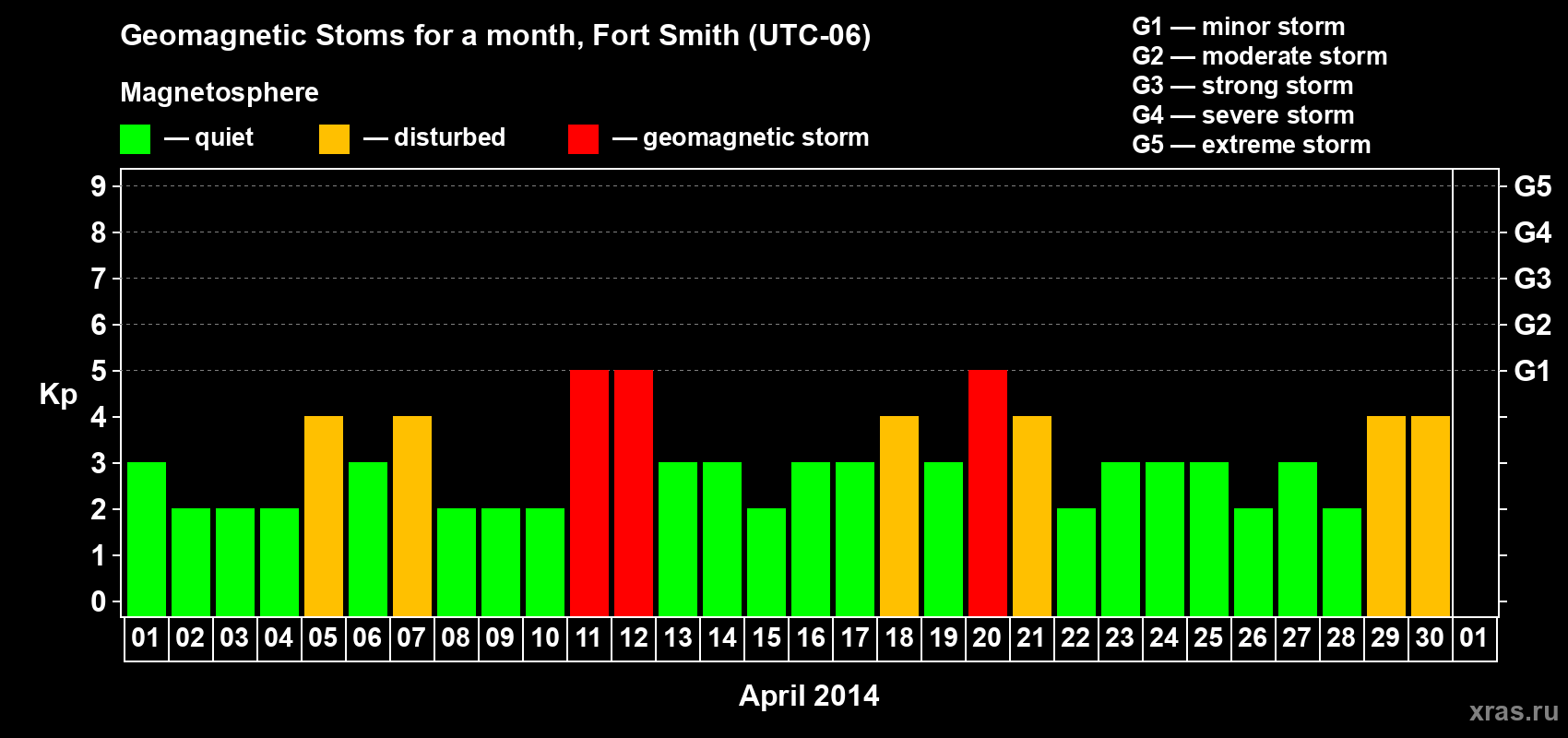The width and height of the screenshot is (1568, 738).
Task: Click the orange bar for day 18
Action: click(x=899, y=517)
